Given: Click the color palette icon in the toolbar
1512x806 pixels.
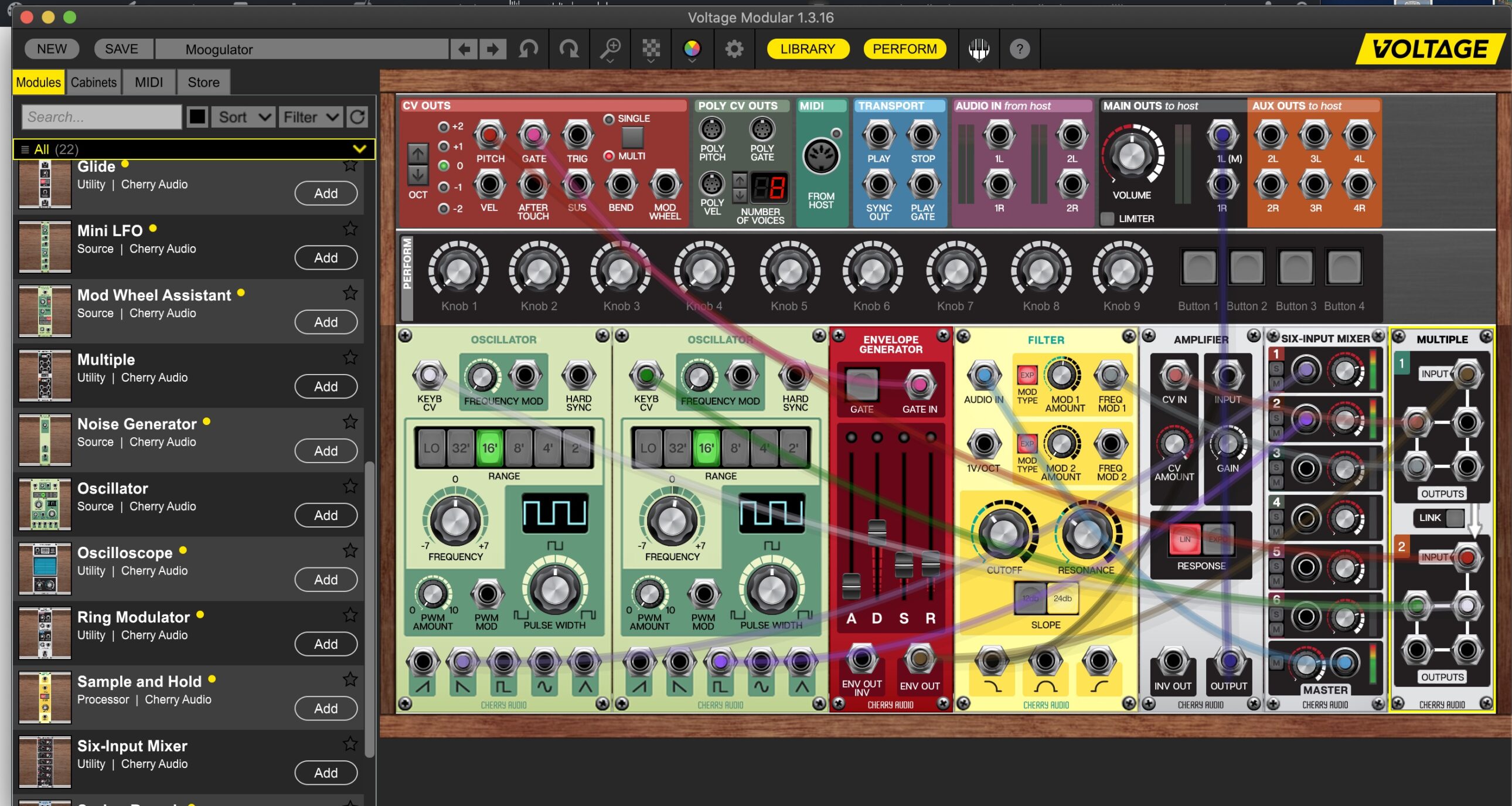Looking at the screenshot, I should pyautogui.click(x=691, y=48).
